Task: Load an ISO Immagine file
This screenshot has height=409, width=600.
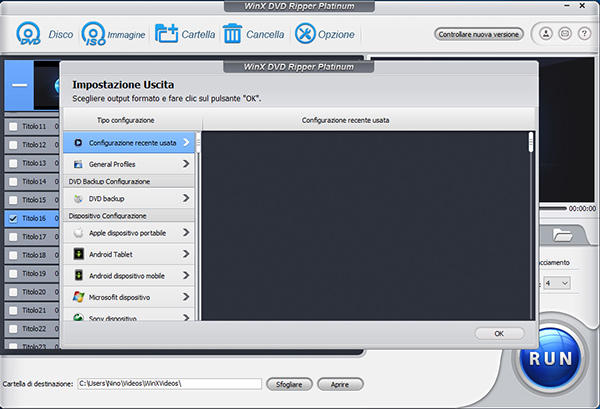Action: click(114, 34)
